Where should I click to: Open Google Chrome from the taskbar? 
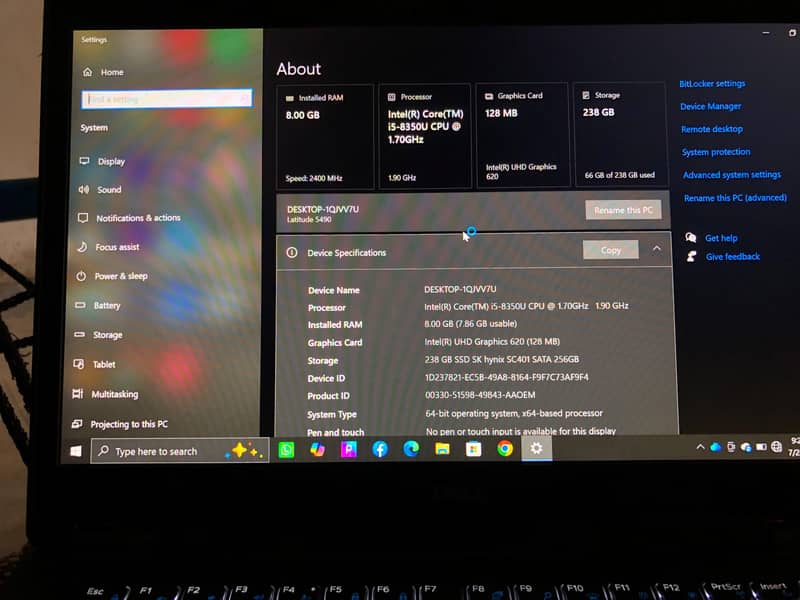[x=505, y=448]
